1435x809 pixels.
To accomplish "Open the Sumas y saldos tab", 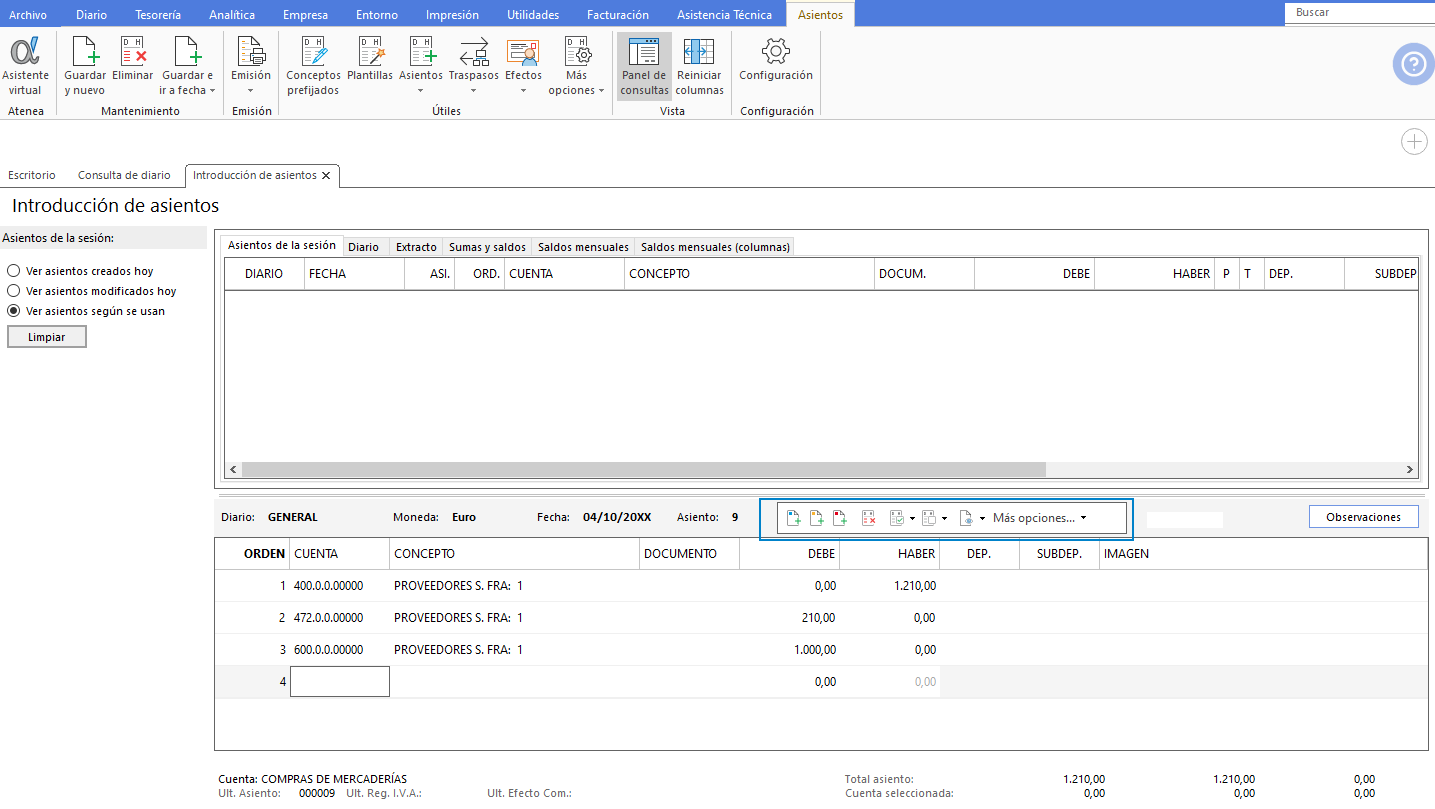I will pos(487,247).
